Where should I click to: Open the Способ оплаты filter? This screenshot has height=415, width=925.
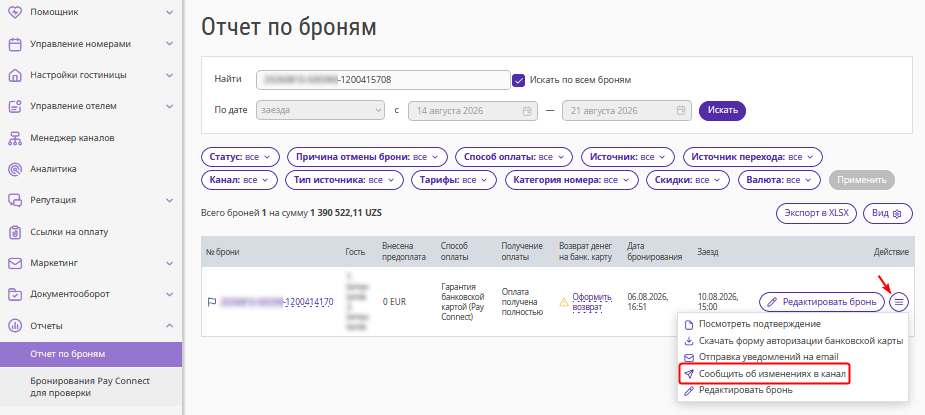514,157
